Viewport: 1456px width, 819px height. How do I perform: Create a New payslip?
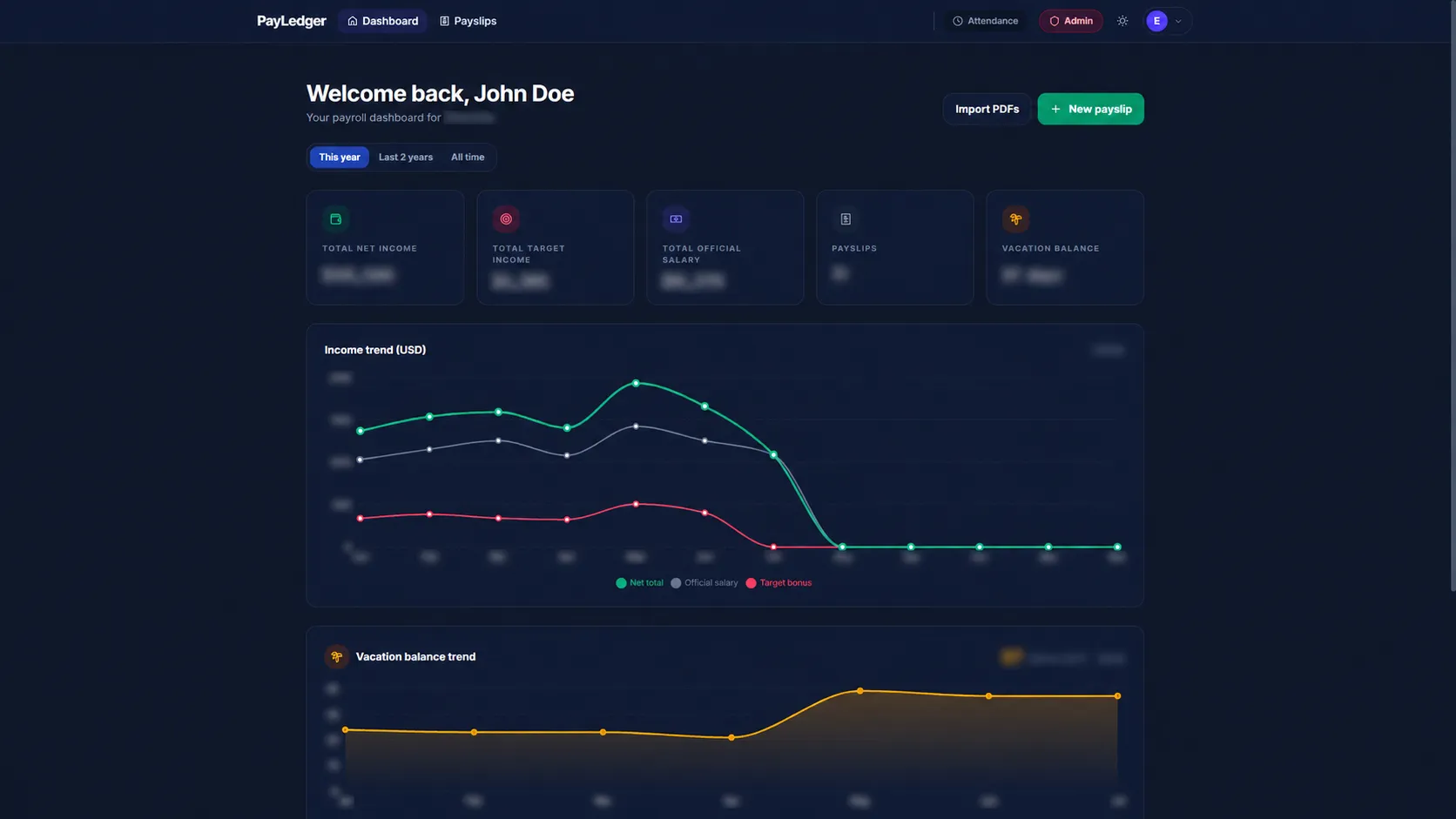click(x=1090, y=109)
